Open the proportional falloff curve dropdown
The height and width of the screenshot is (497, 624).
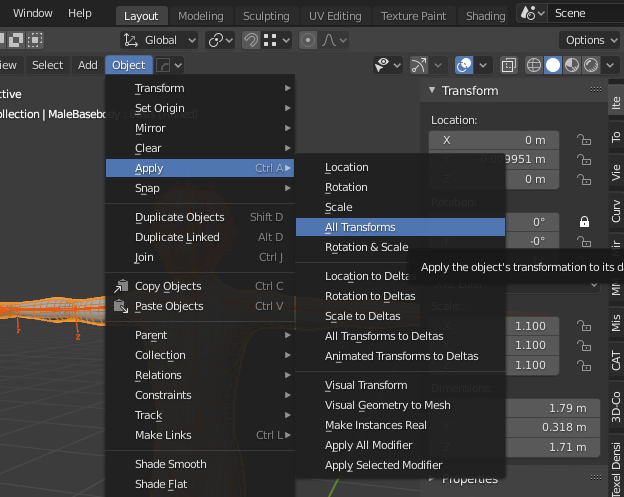[333, 40]
